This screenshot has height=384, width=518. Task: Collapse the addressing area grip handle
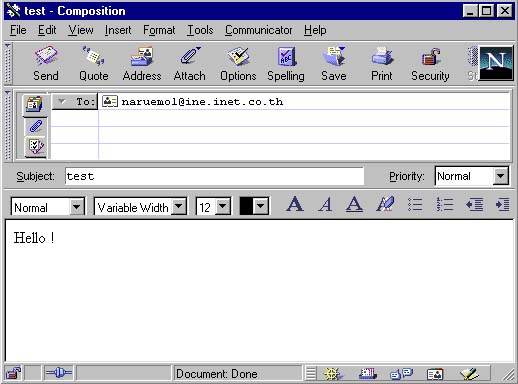point(8,125)
